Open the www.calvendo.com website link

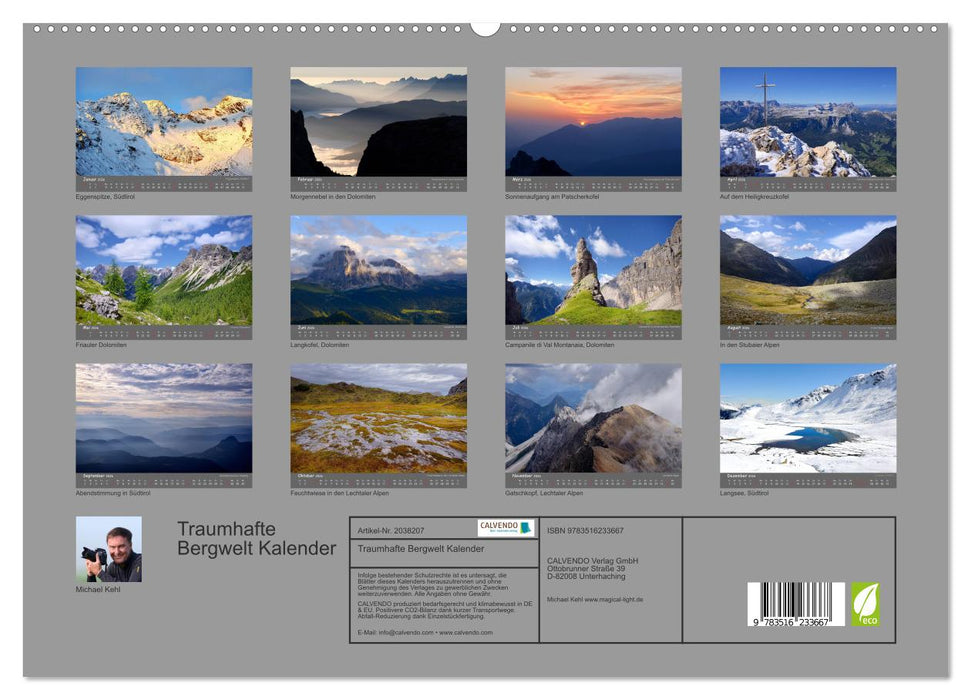466,631
